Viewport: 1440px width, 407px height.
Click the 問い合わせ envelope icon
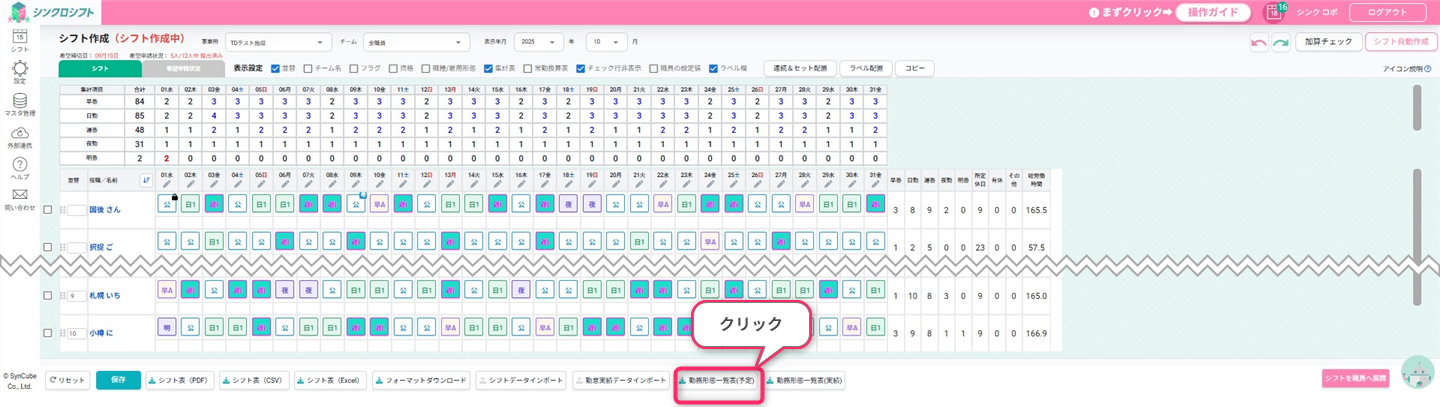click(19, 195)
